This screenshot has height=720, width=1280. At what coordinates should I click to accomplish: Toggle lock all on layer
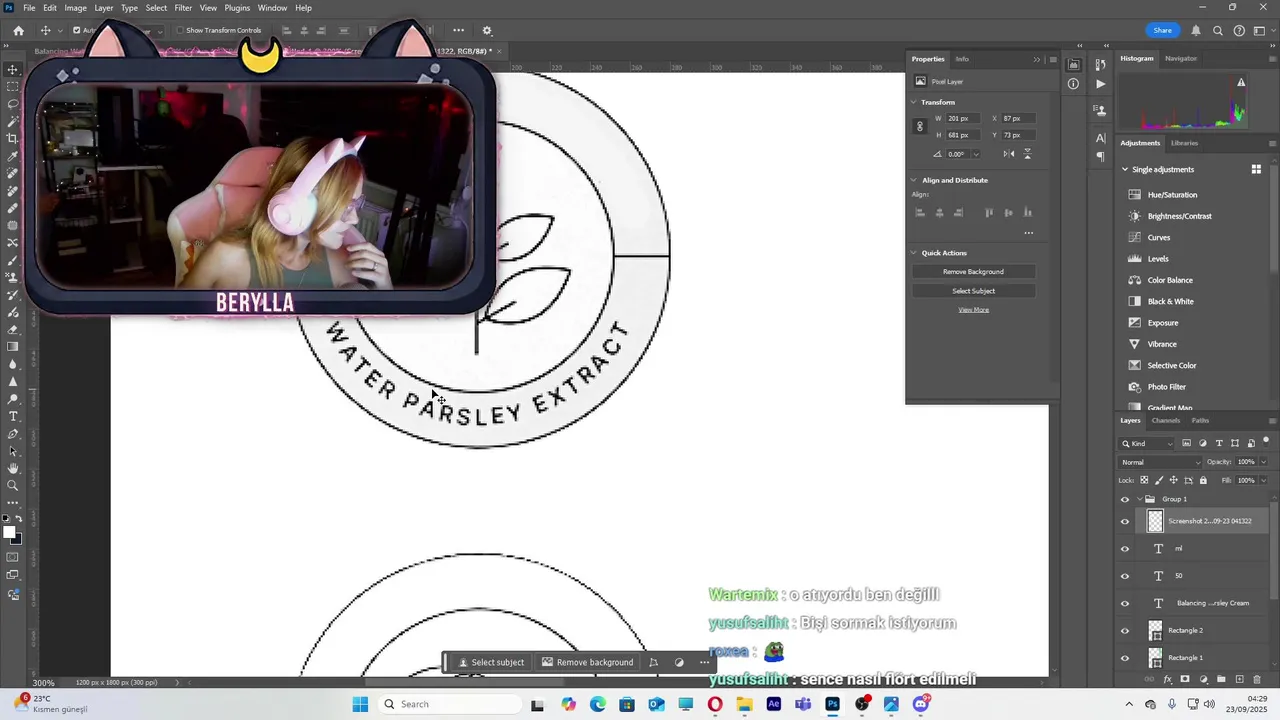tap(1203, 480)
